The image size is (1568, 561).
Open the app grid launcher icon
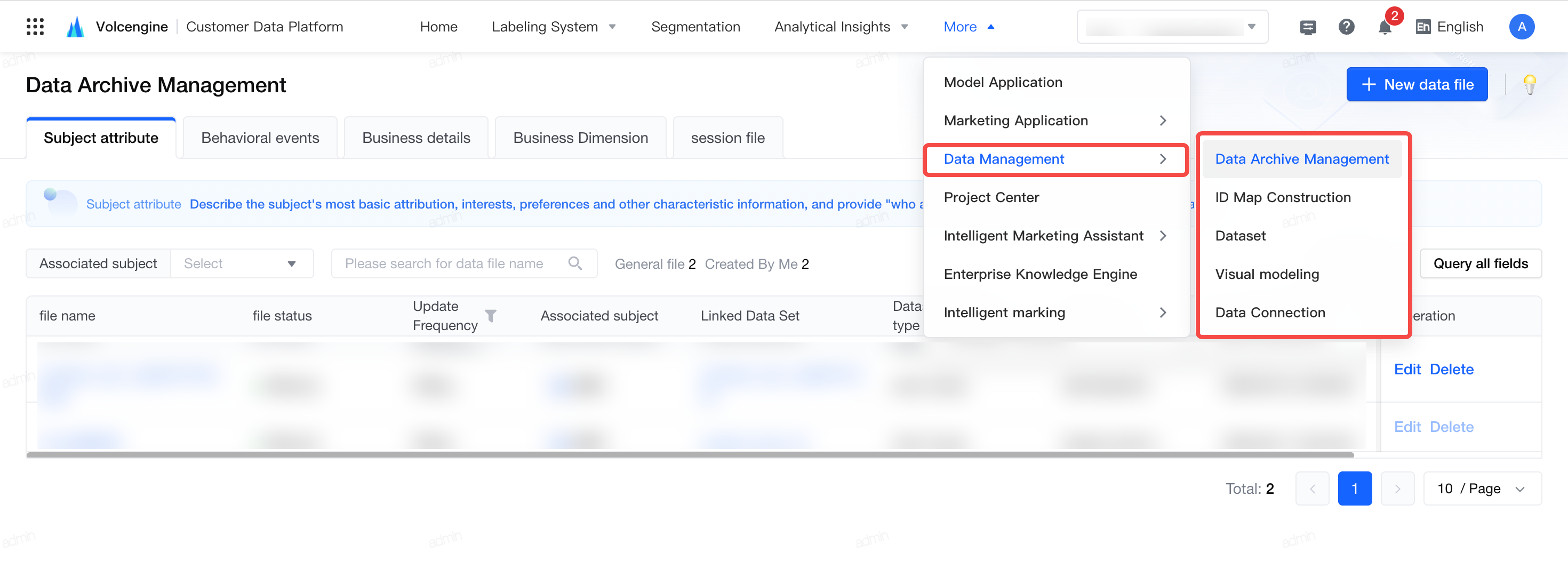(35, 27)
